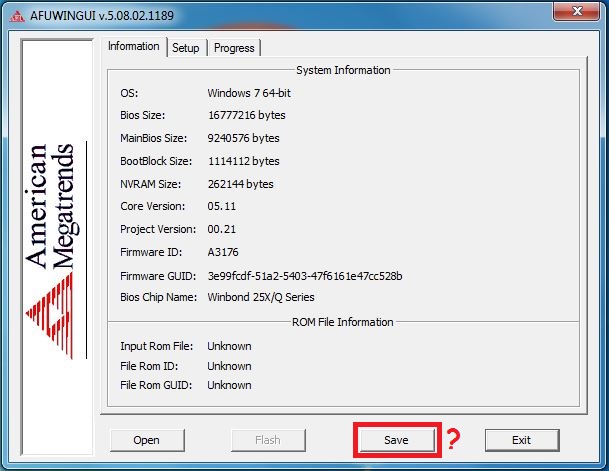Click the greyed-out Flash button
The height and width of the screenshot is (471, 609).
tap(268, 440)
